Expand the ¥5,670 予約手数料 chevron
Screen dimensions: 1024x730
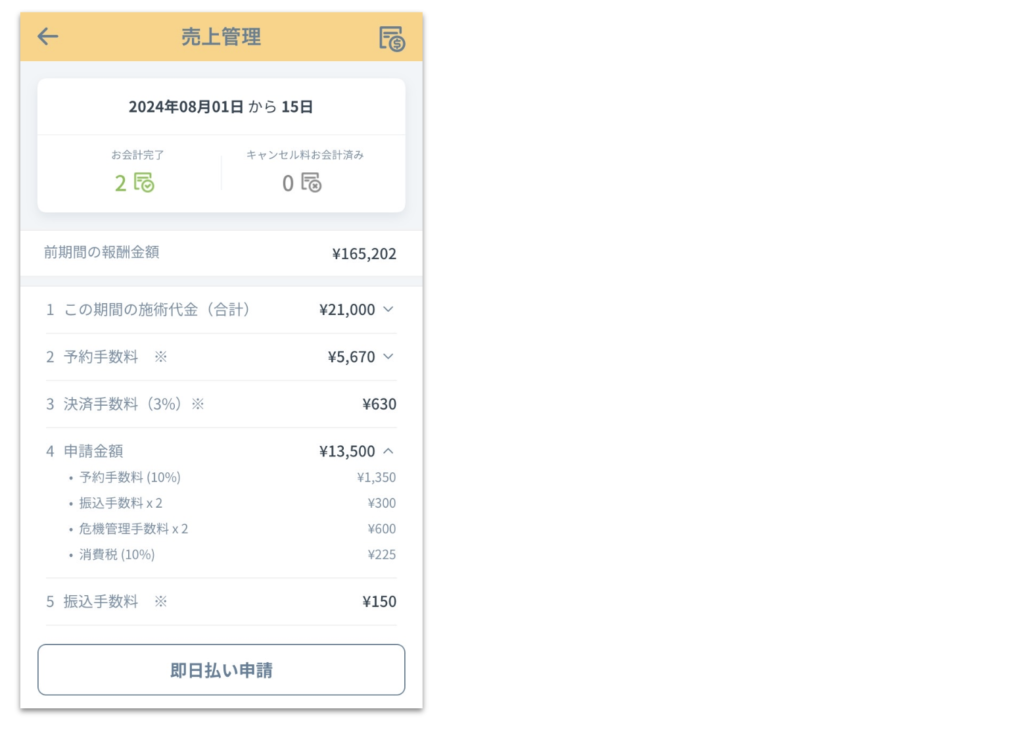[x=388, y=357]
